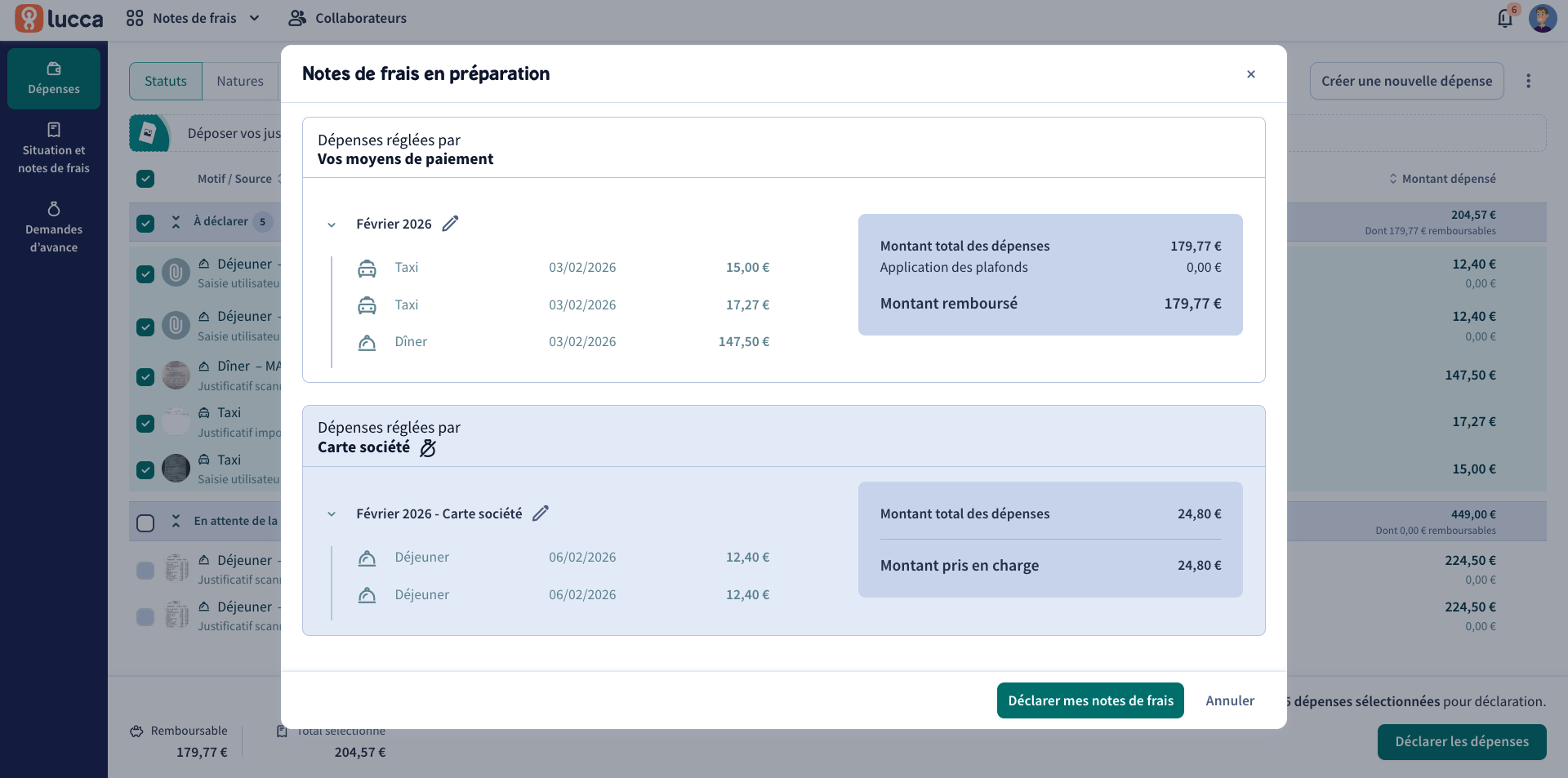
Task: Open the 15,00 € Taxi receipt thumbnail
Action: (176, 469)
